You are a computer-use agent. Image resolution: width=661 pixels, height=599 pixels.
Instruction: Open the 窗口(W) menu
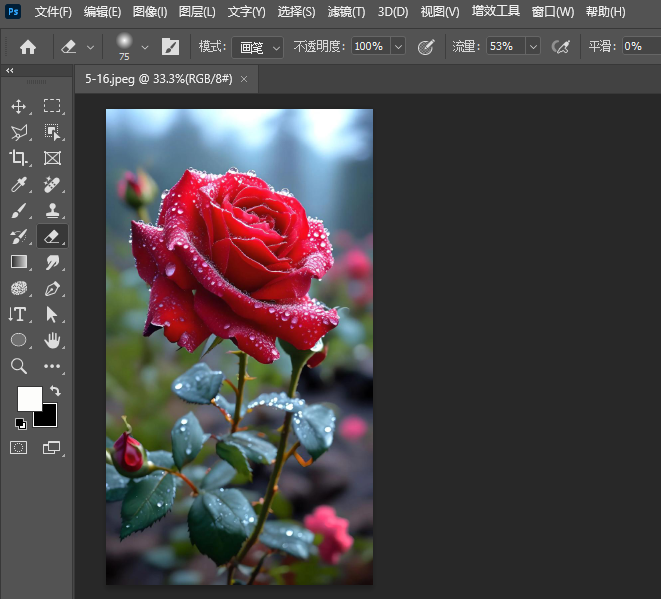tap(553, 12)
